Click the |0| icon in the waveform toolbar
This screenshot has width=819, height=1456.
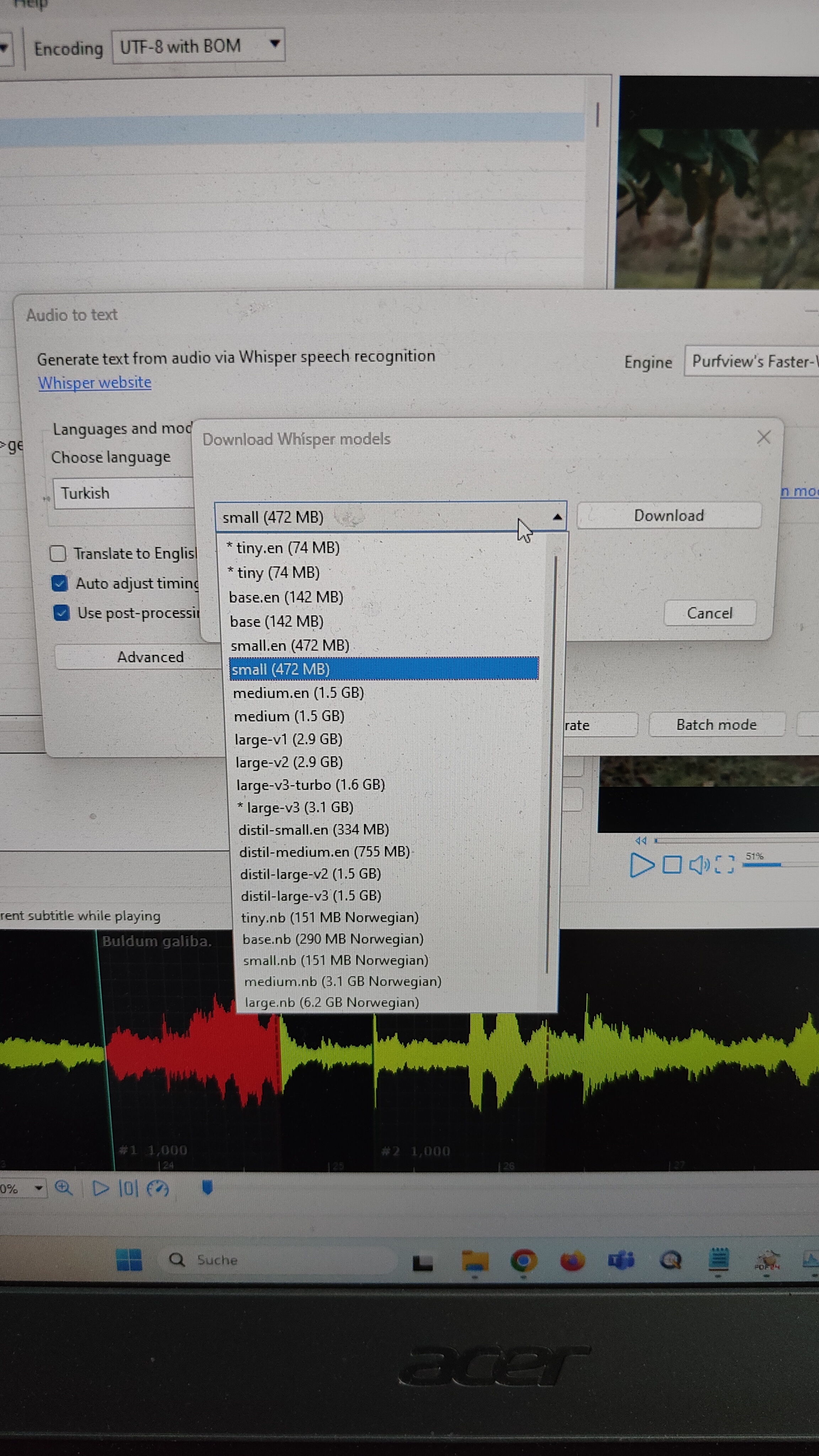tap(128, 1188)
